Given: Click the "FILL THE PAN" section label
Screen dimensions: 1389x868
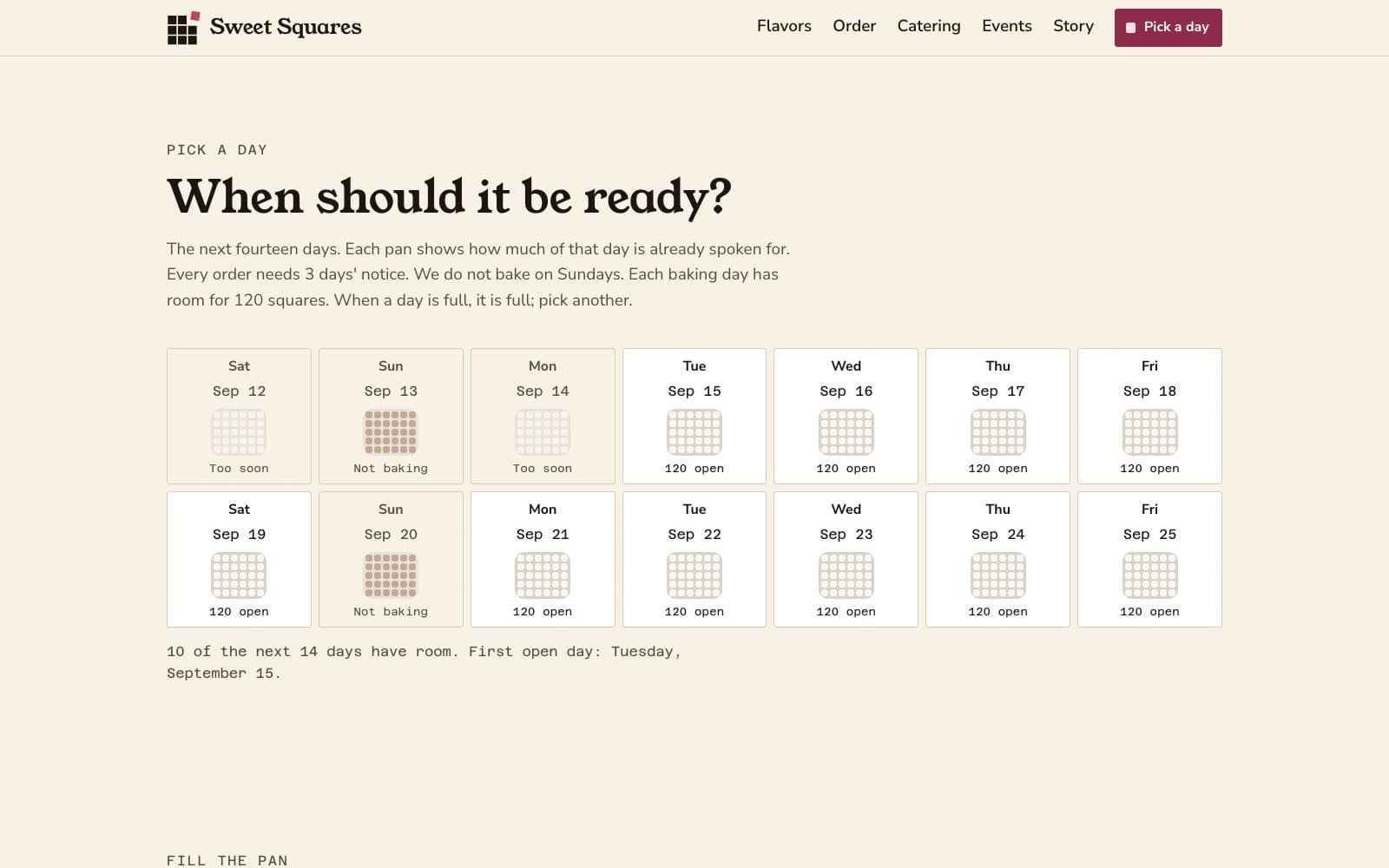Looking at the screenshot, I should [x=227, y=860].
